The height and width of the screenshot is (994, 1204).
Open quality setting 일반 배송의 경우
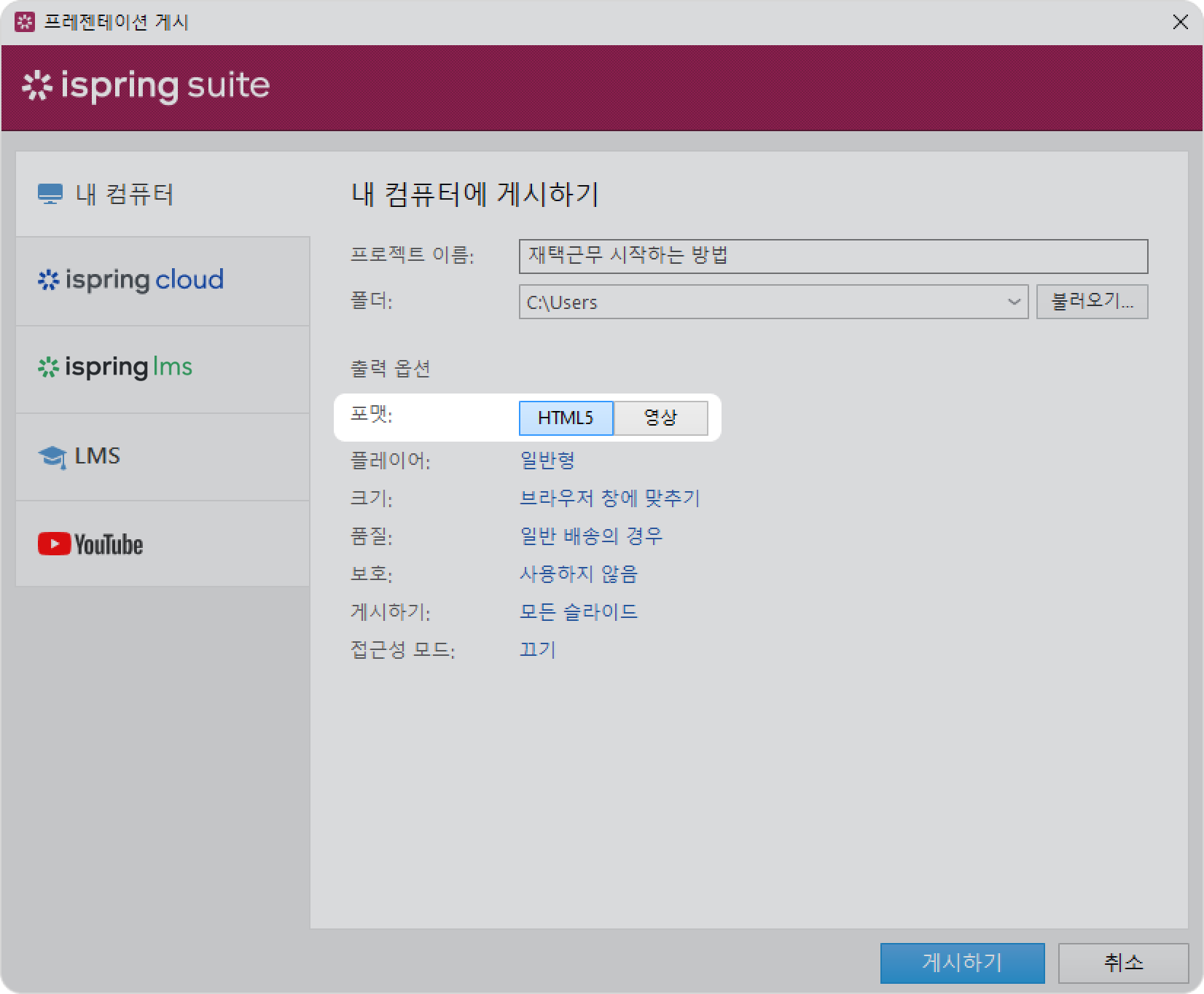[591, 536]
